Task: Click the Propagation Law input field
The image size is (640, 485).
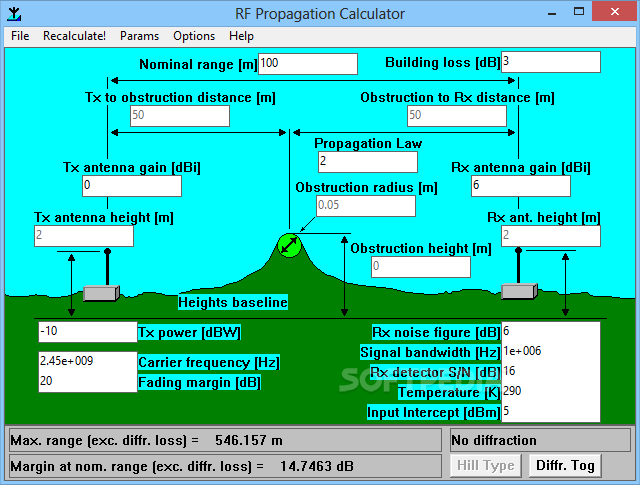Action: [368, 162]
